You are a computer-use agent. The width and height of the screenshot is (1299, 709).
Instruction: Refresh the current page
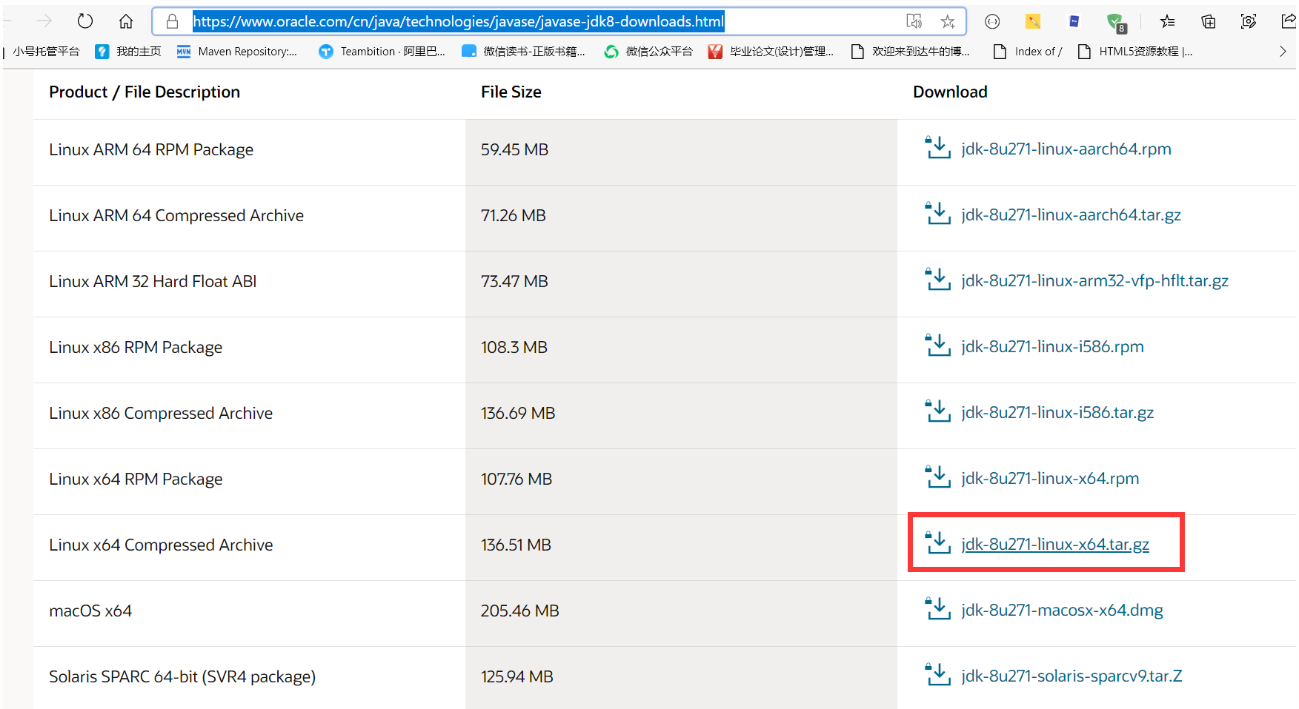point(85,21)
